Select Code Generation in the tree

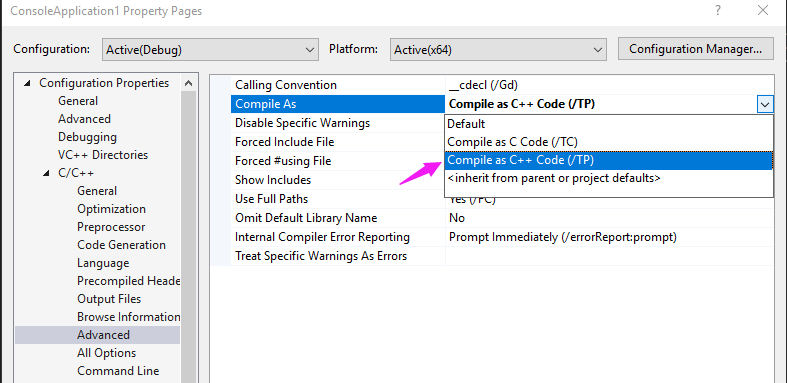click(121, 245)
